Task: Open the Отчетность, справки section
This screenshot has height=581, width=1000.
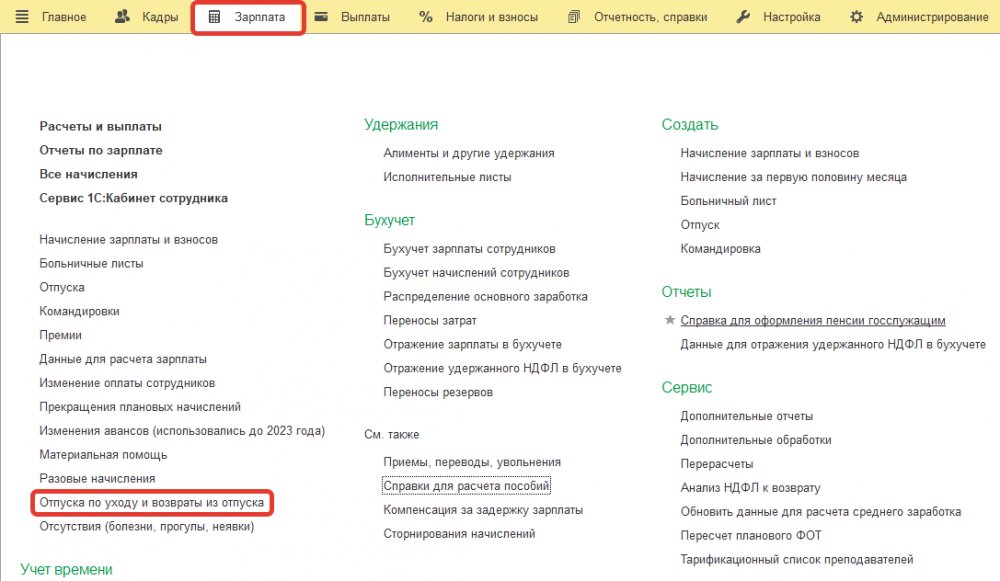Action: click(x=651, y=17)
